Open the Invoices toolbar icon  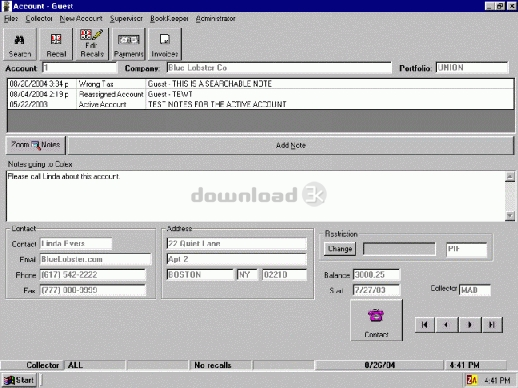click(165, 44)
